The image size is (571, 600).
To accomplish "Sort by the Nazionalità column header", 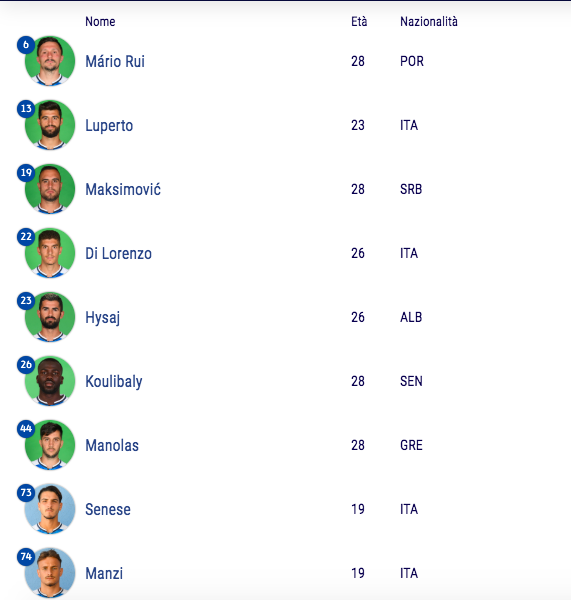I will [x=429, y=21].
